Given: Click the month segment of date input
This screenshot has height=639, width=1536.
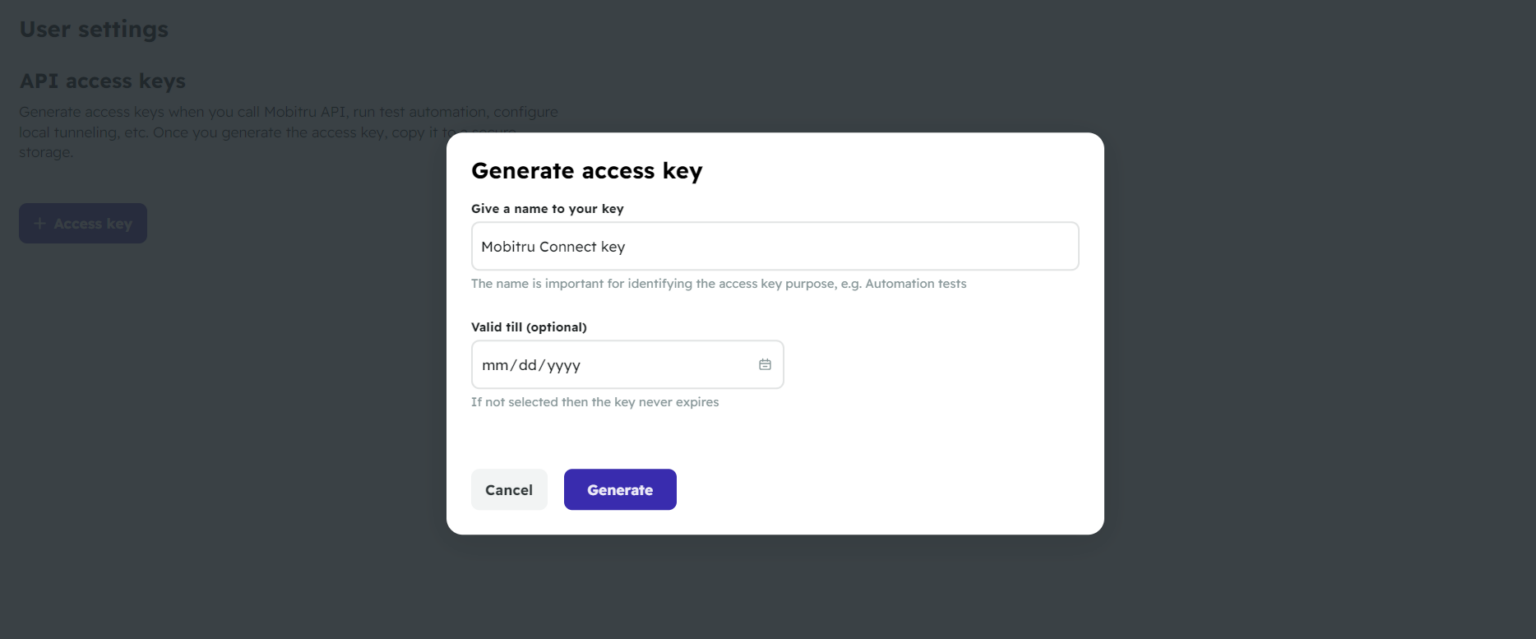Looking at the screenshot, I should 493,364.
